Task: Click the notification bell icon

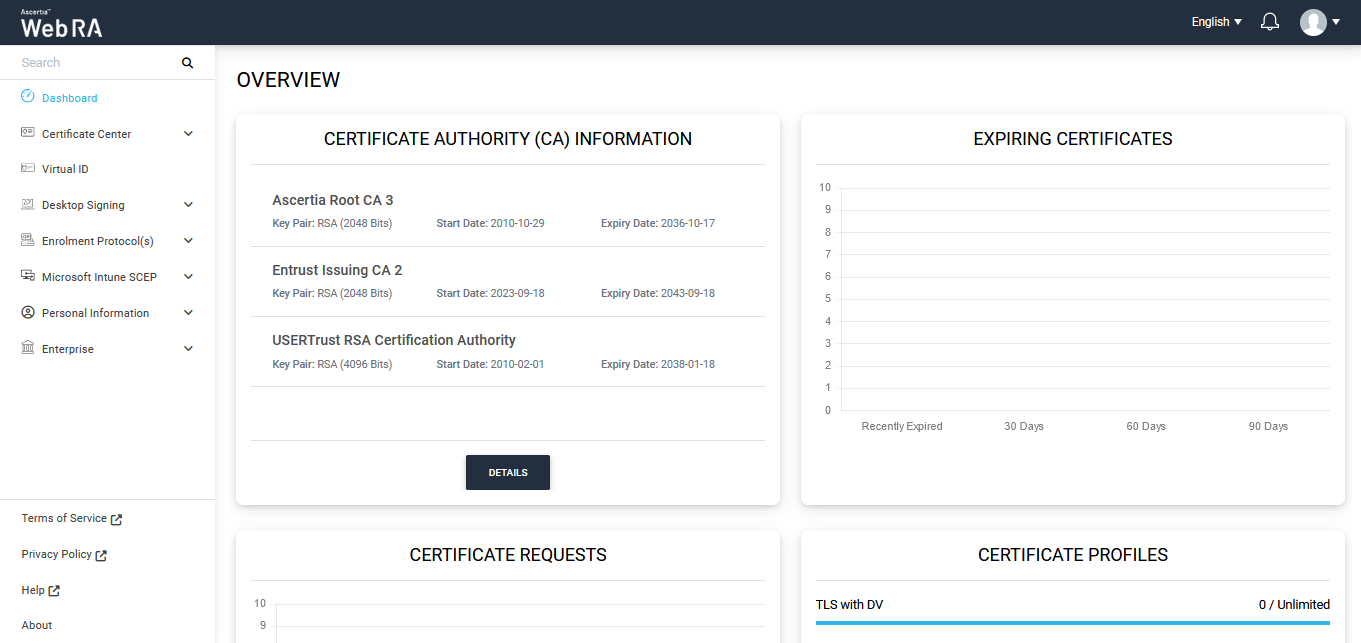Action: [1270, 22]
